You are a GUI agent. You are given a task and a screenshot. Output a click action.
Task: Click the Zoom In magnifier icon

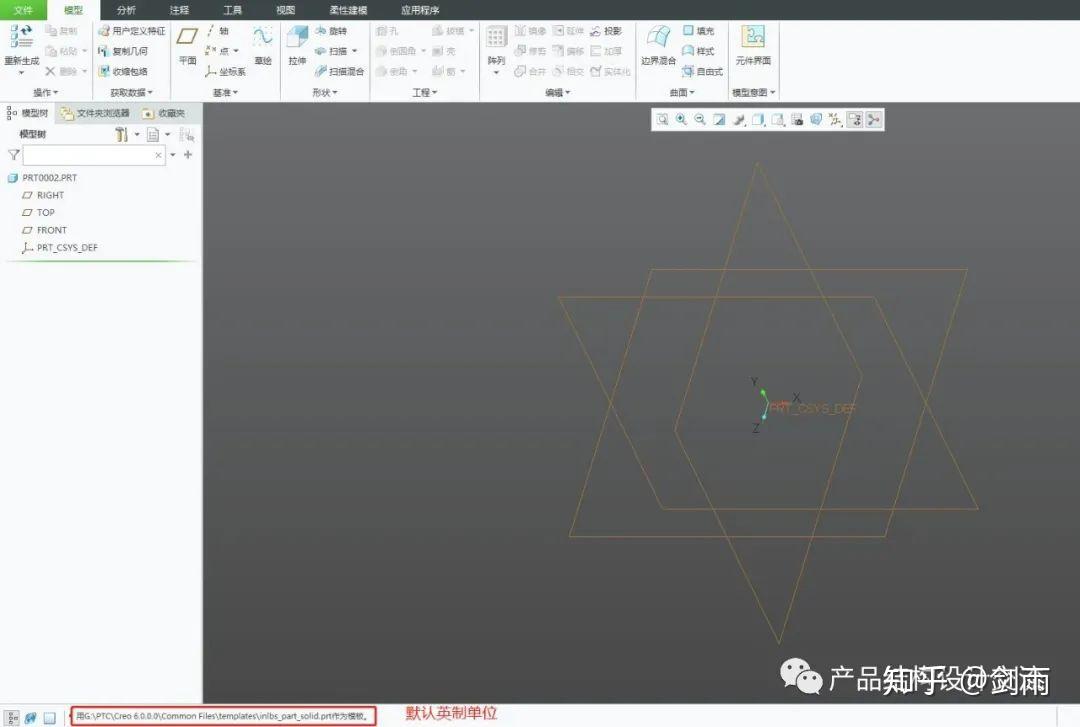click(682, 119)
